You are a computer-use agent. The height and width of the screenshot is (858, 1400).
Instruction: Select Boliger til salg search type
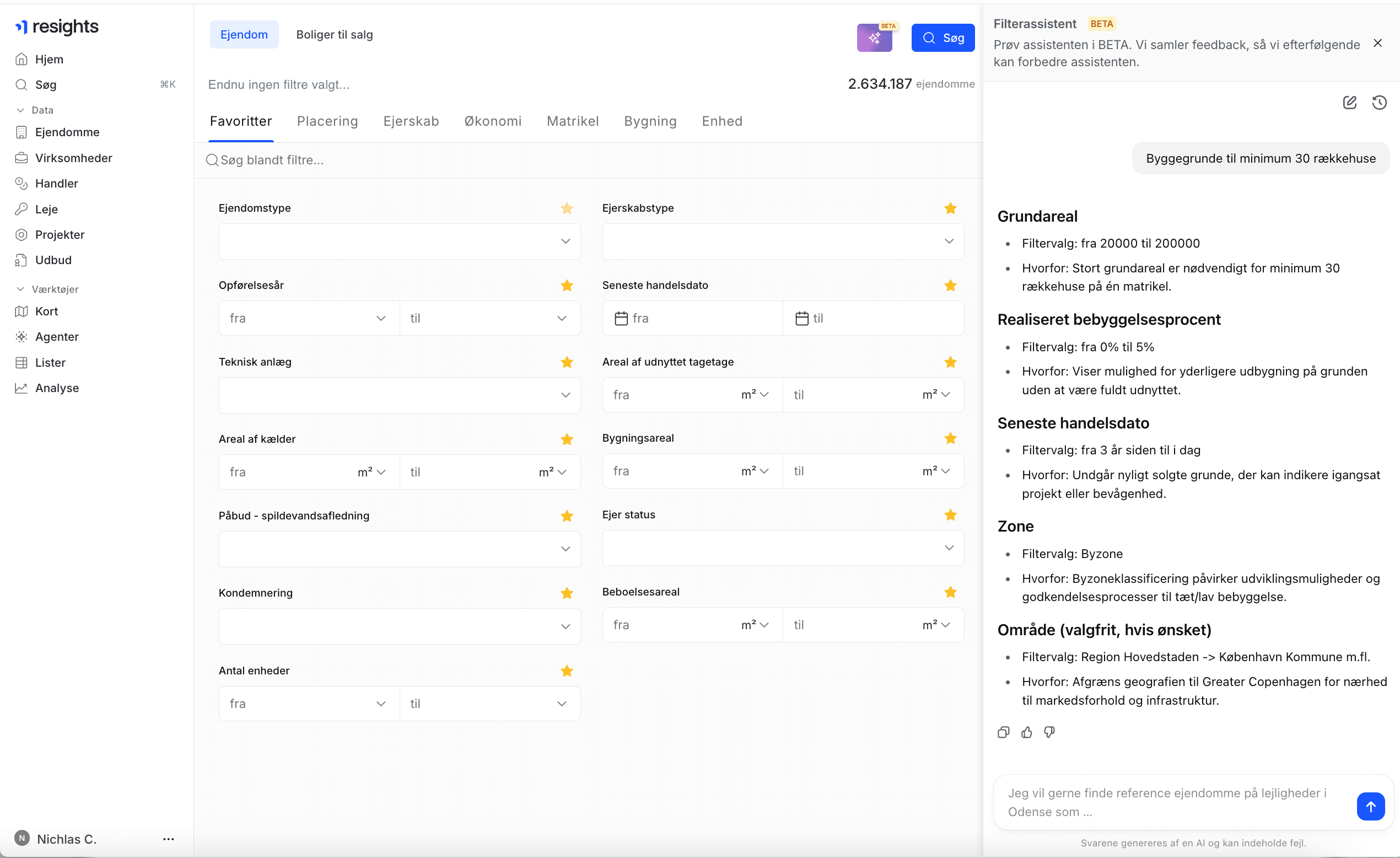334,35
